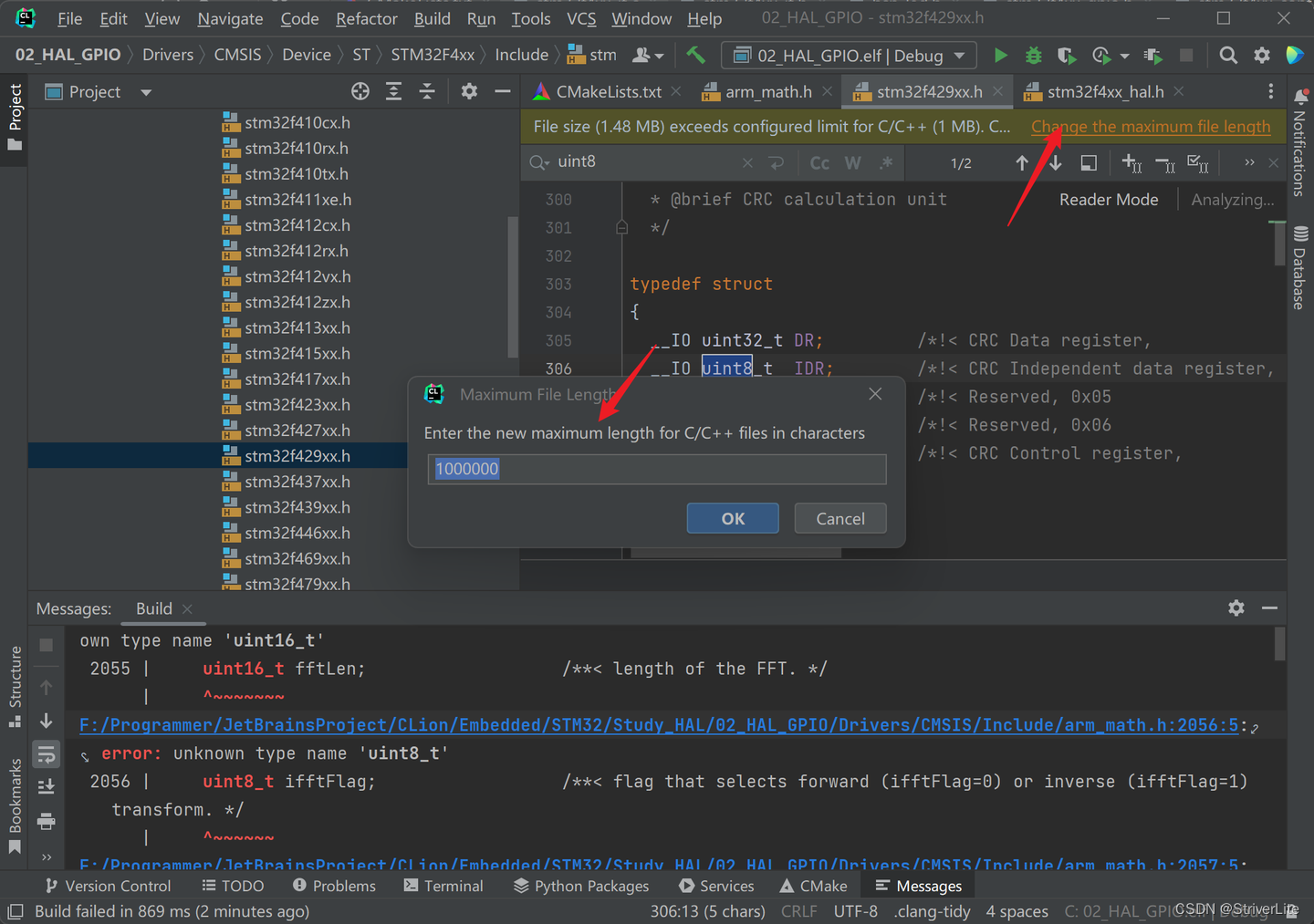Open the Database side panel
The width and height of the screenshot is (1314, 924).
tap(1300, 268)
